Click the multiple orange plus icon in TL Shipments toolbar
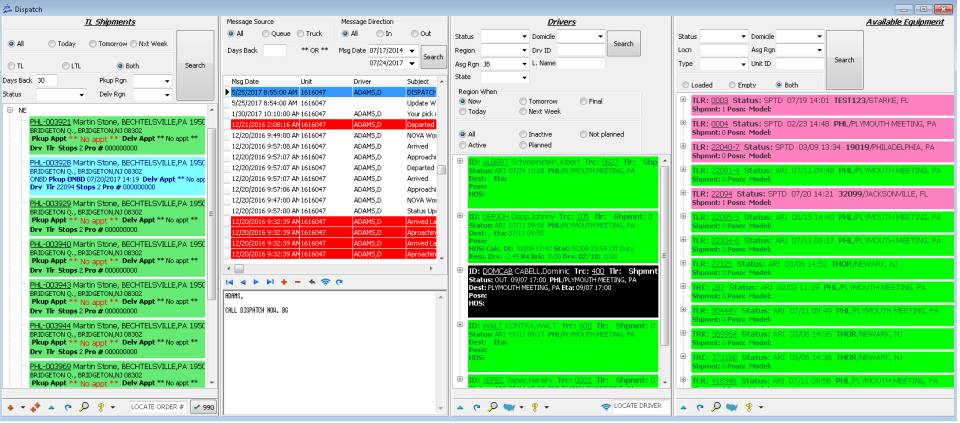The image size is (960, 423). [35, 407]
